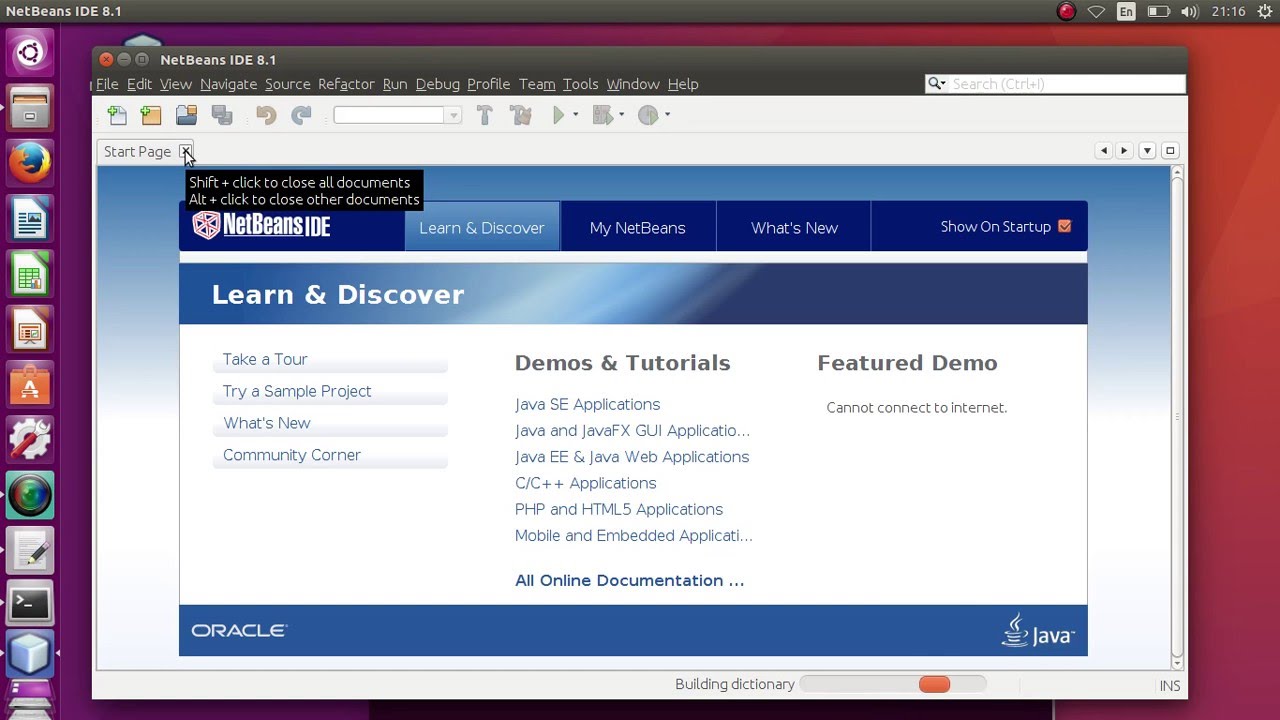Open the Files manager in the launcher
This screenshot has height=720, width=1280.
tap(29, 107)
